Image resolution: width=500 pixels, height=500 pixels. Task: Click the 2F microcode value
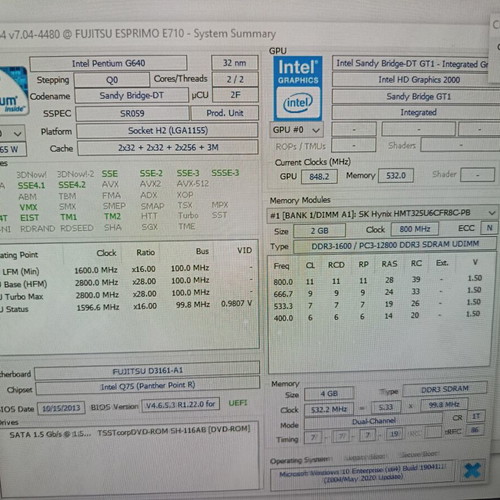(235, 95)
